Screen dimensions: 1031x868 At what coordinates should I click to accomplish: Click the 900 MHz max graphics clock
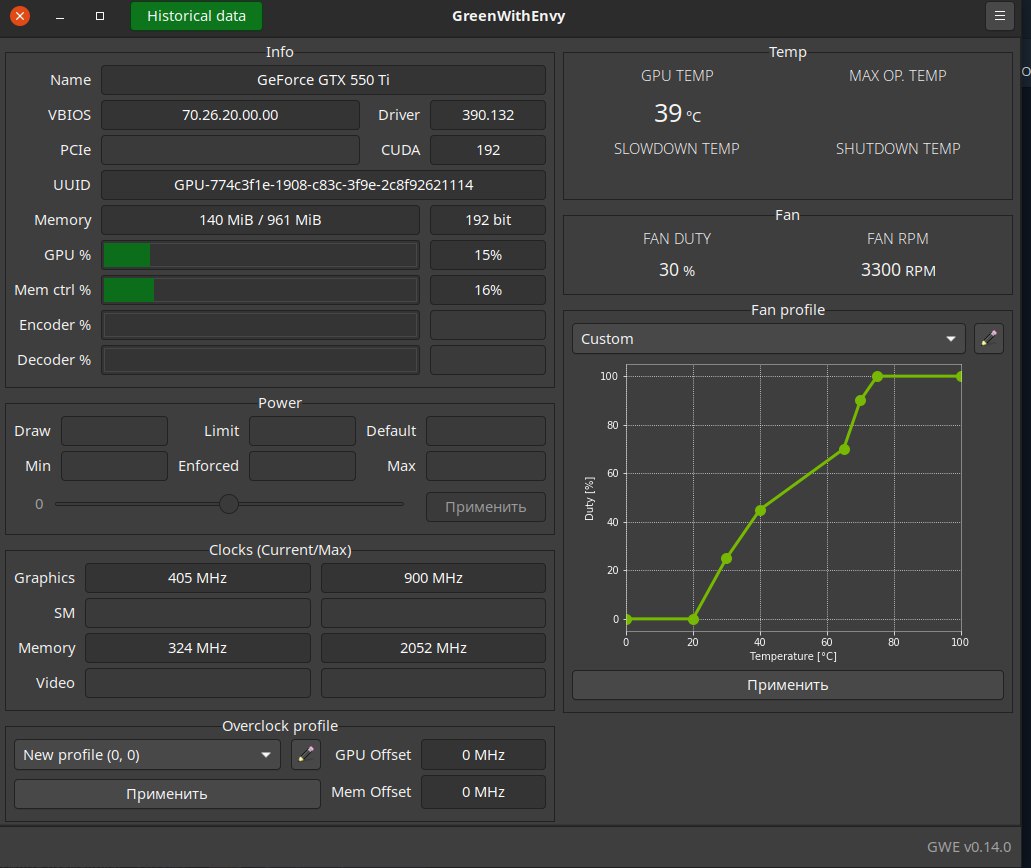click(x=433, y=578)
